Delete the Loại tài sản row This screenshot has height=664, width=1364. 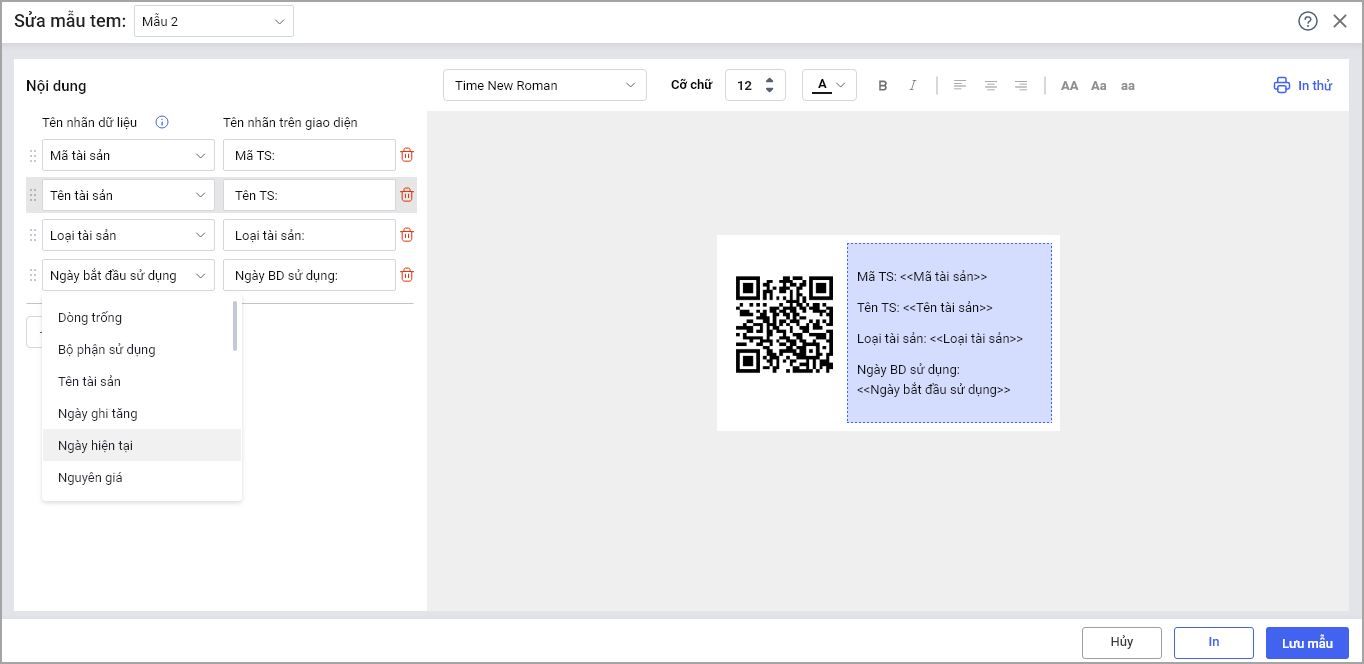(407, 235)
